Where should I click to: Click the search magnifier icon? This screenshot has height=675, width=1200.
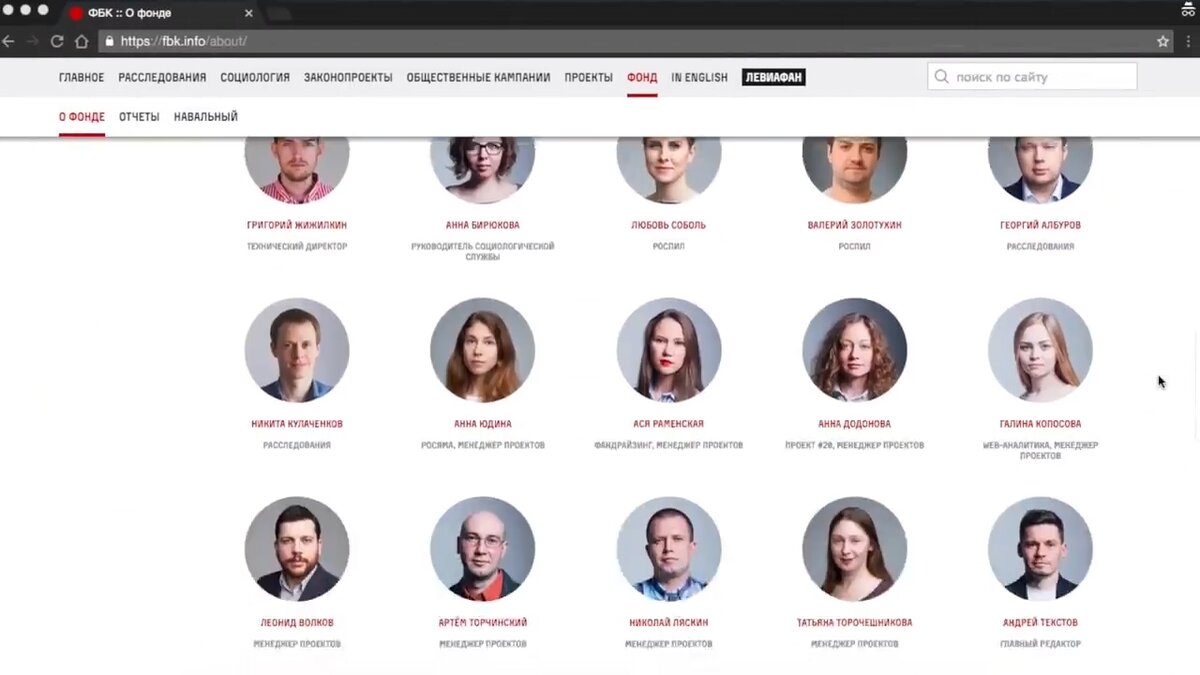pyautogui.click(x=941, y=77)
